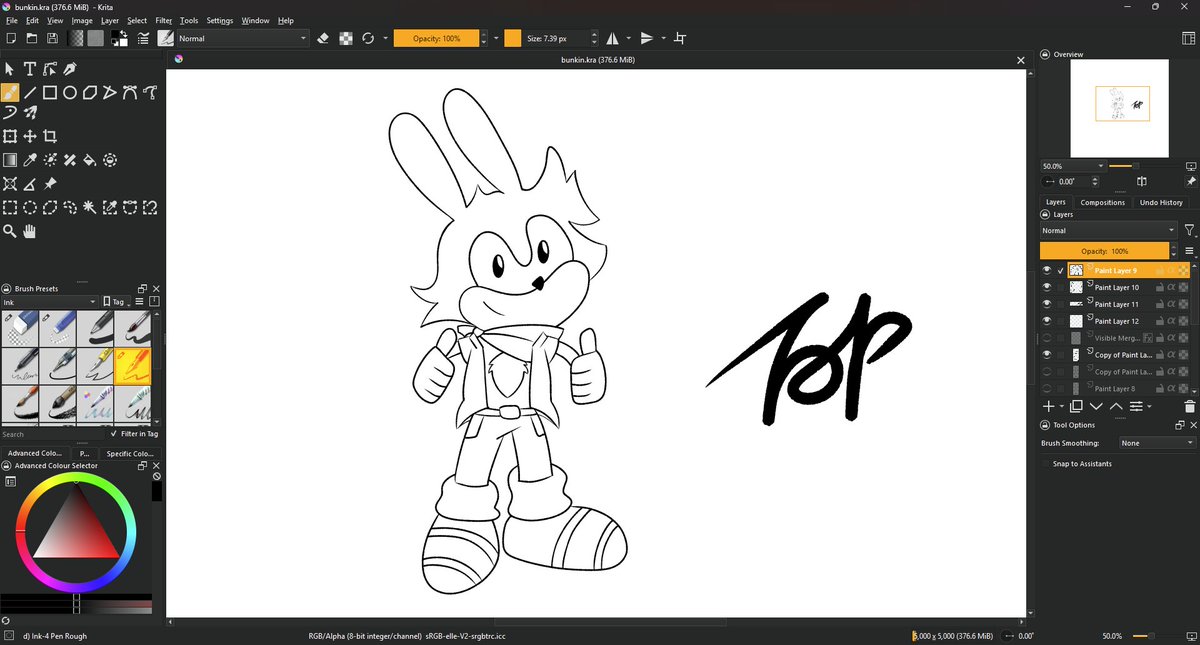Reload the original brush preset
The image size is (1200, 645).
[368, 38]
